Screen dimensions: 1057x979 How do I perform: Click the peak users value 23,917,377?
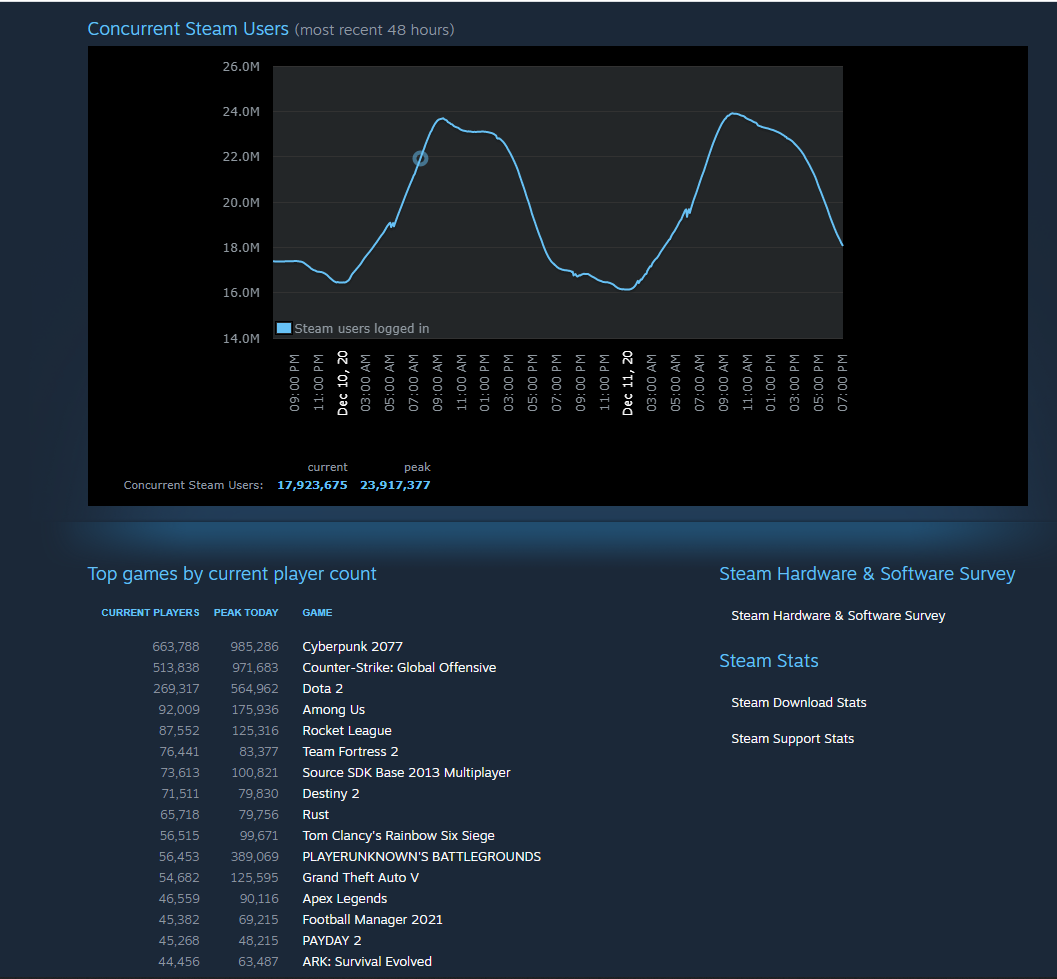pyautogui.click(x=395, y=485)
